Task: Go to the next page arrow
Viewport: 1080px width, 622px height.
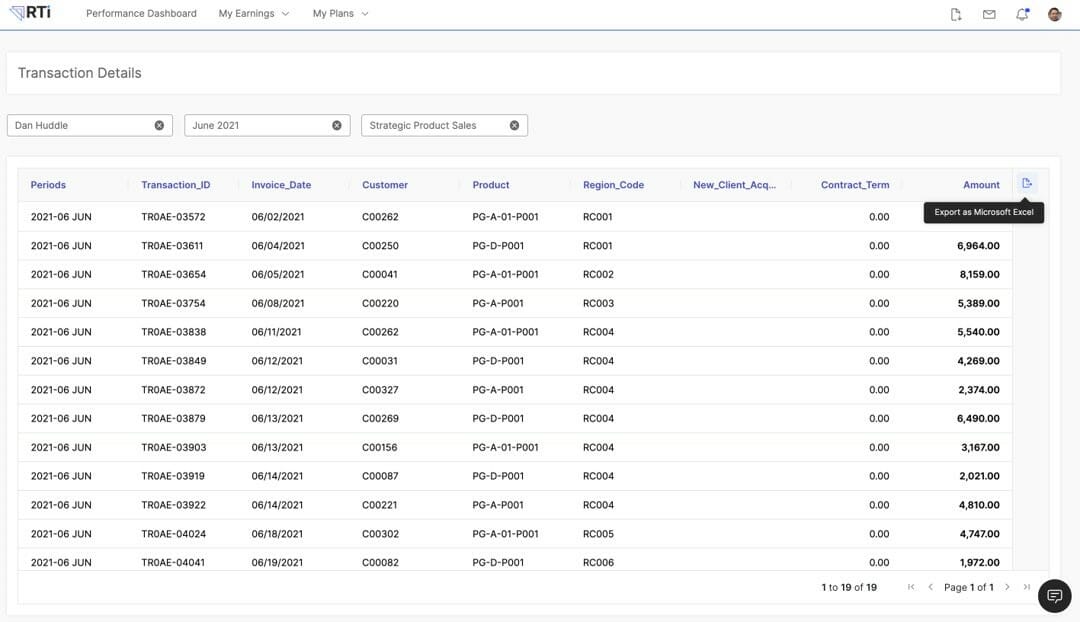Action: 1007,587
